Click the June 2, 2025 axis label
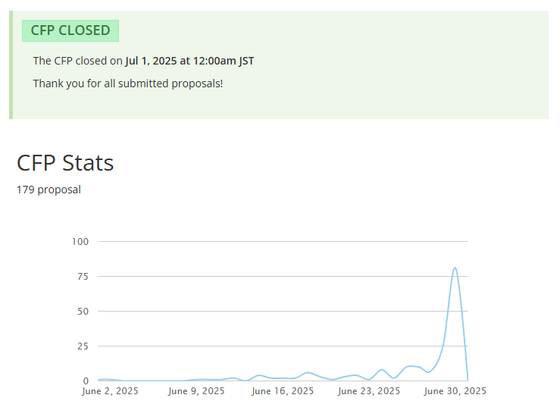Viewport: 560px width, 411px height. tap(110, 391)
